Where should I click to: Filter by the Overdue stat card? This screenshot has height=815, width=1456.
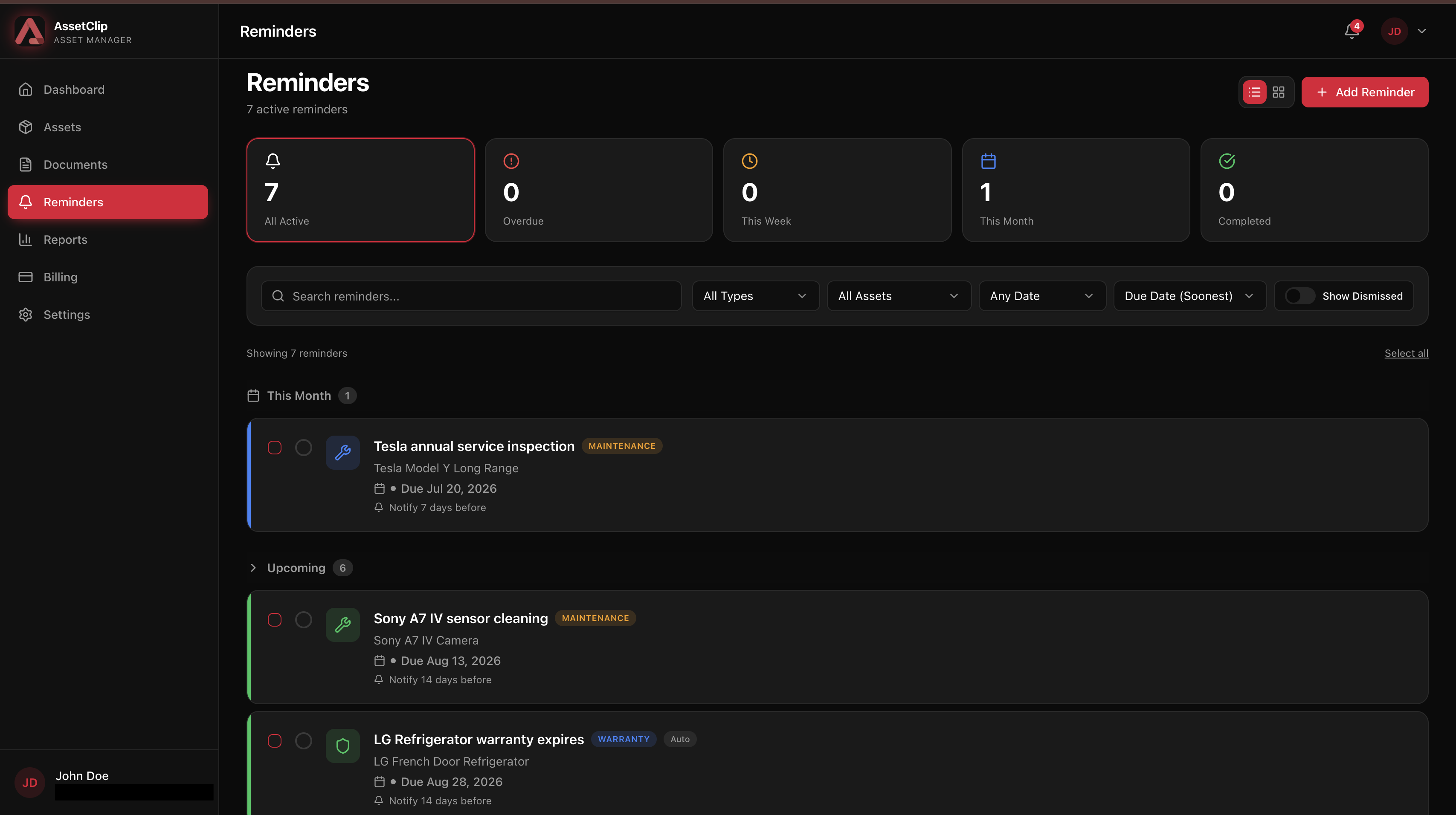(599, 191)
